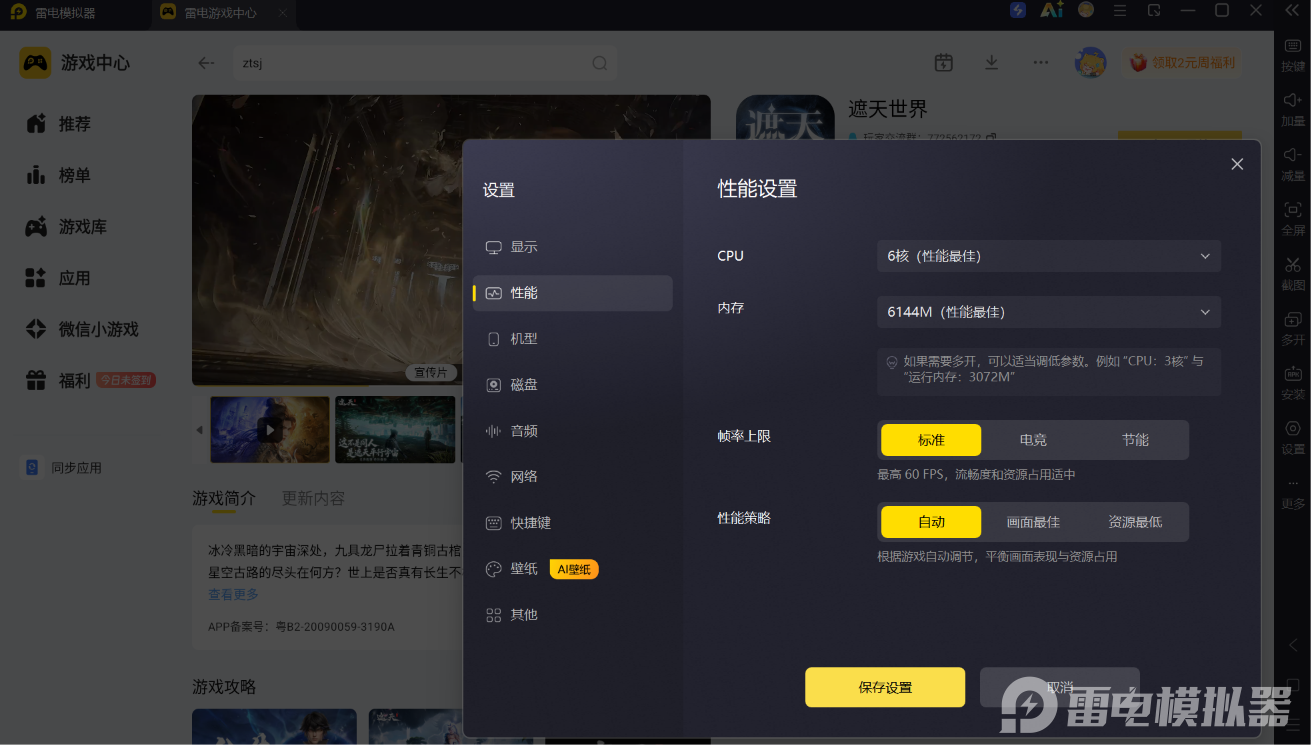The image size is (1311, 745).
Task: Toggle 全屏 fullscreen tool
Action: point(1293,219)
